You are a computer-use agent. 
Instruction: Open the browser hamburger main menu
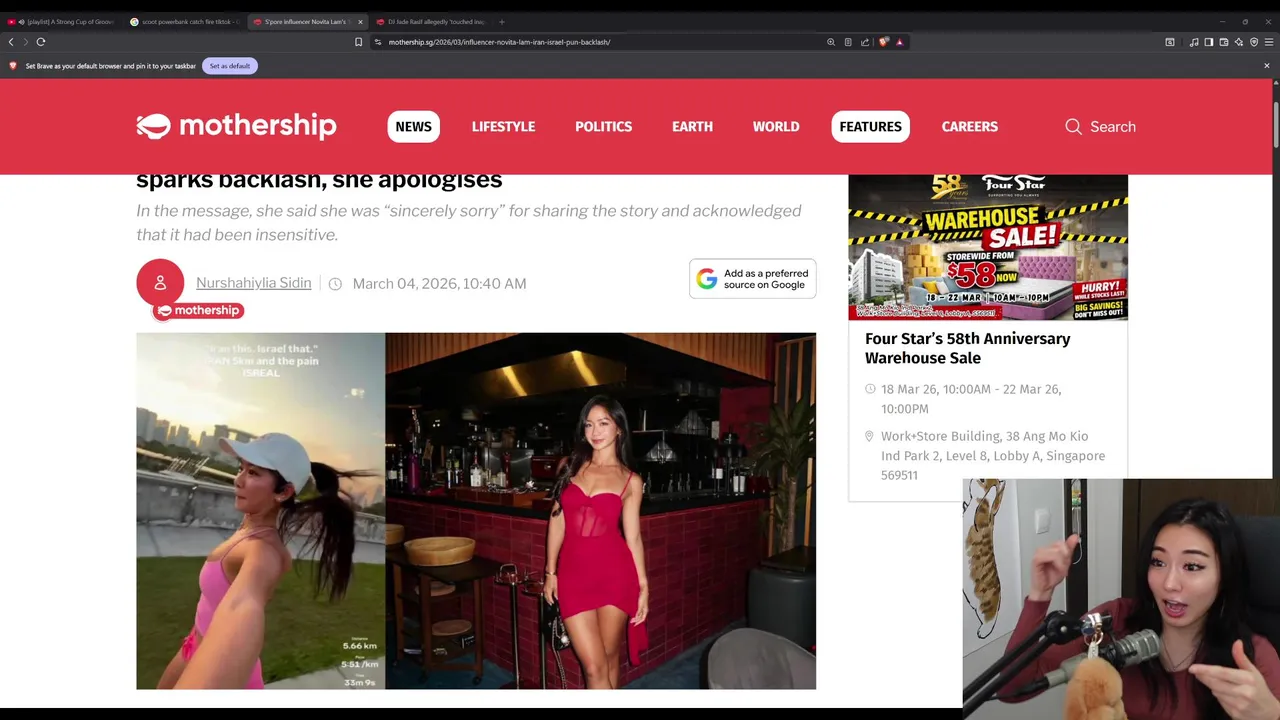pyautogui.click(x=1269, y=42)
